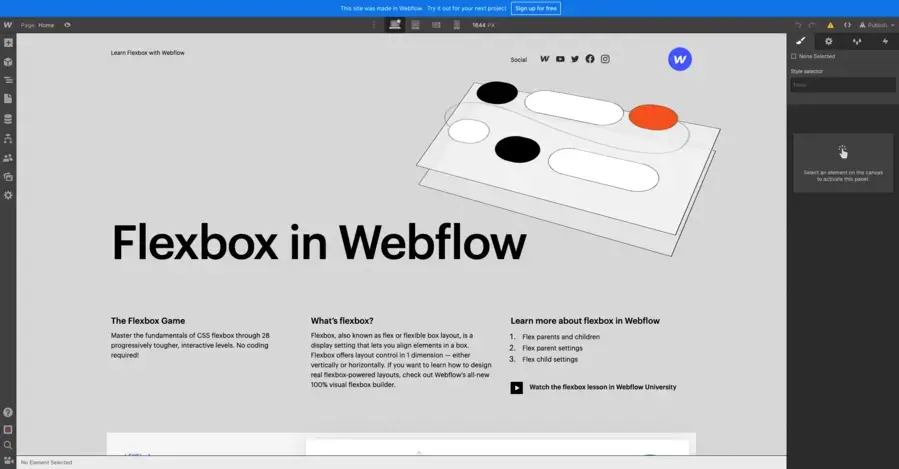899x469 pixels.
Task: Select The Flexbox Game heading
Action: [148, 321]
